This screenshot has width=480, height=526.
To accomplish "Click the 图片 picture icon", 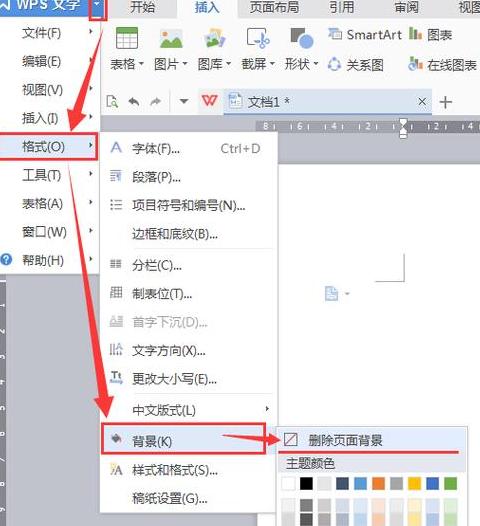I will [171, 39].
